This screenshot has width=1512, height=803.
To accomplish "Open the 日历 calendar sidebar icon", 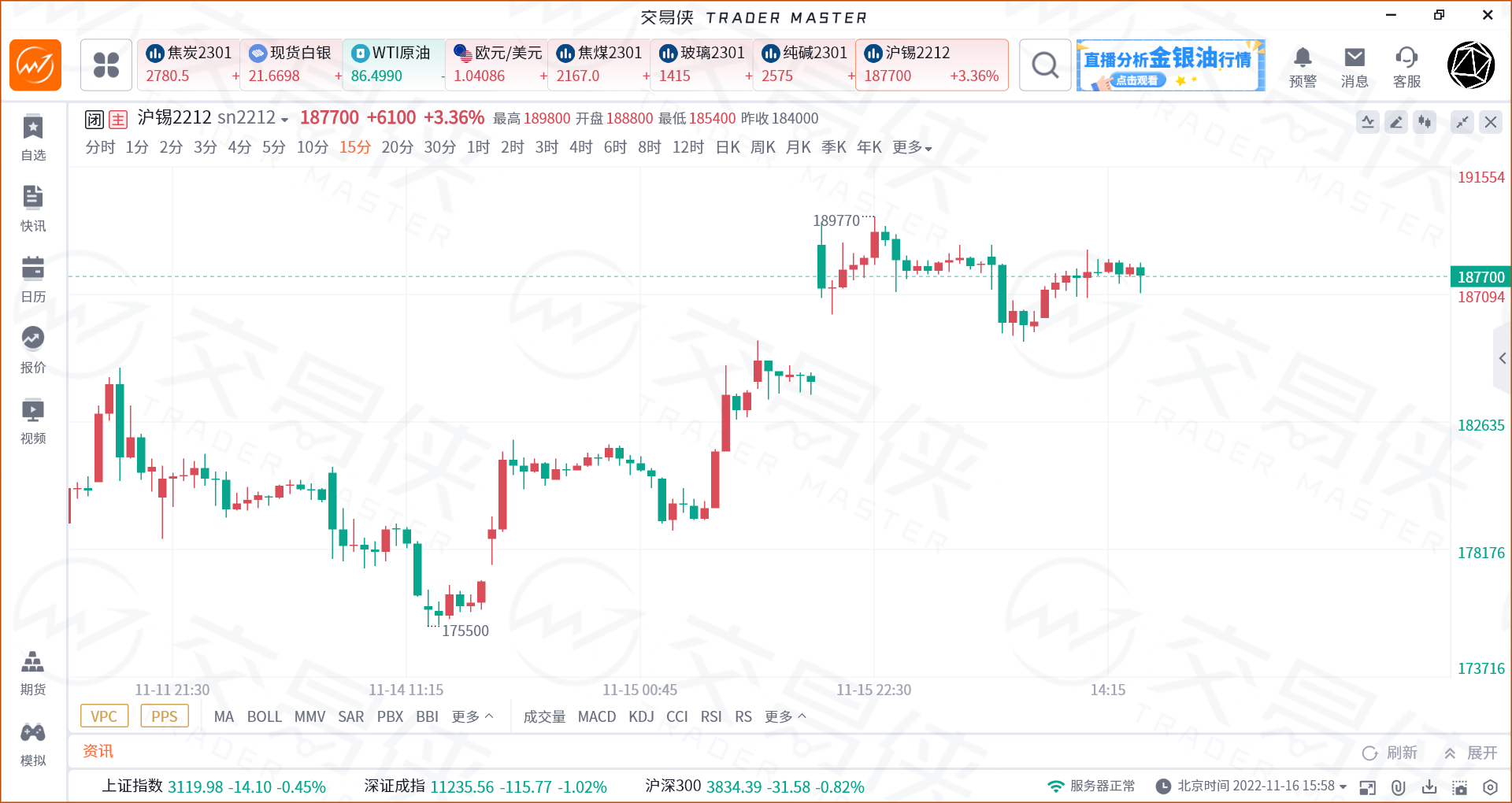I will click(33, 278).
